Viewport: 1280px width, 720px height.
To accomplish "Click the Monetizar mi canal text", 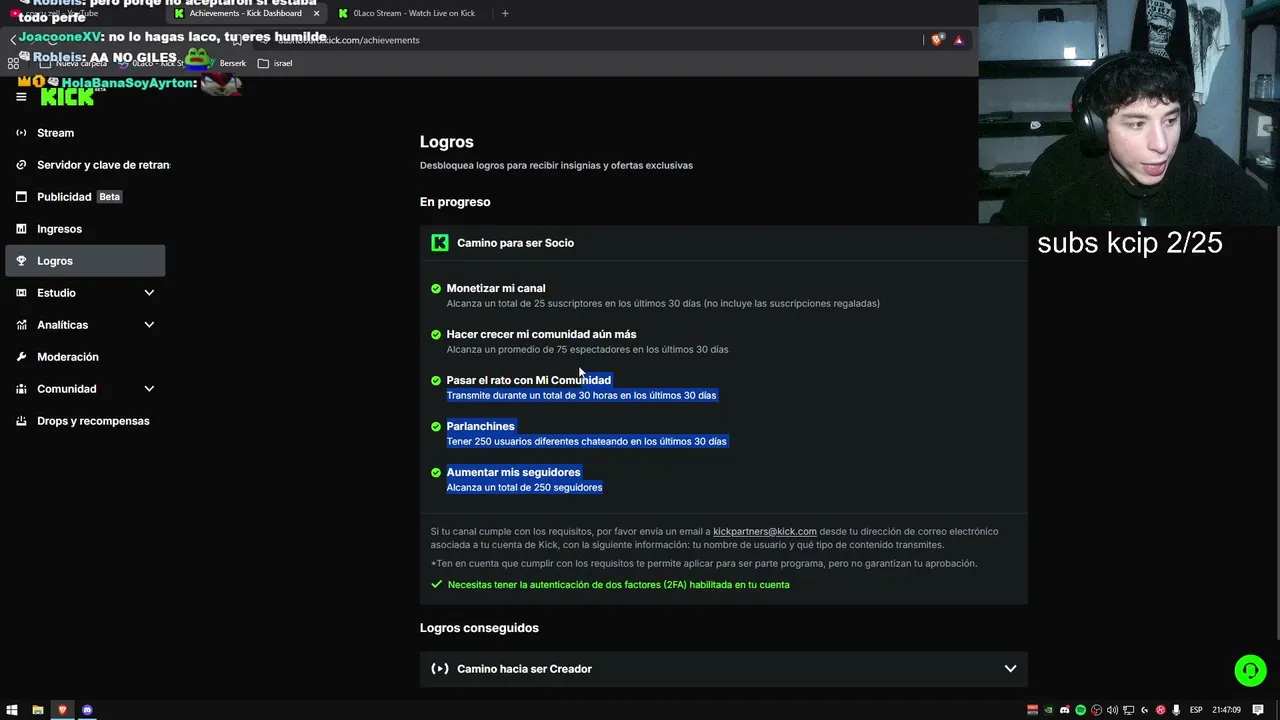I will click(496, 288).
